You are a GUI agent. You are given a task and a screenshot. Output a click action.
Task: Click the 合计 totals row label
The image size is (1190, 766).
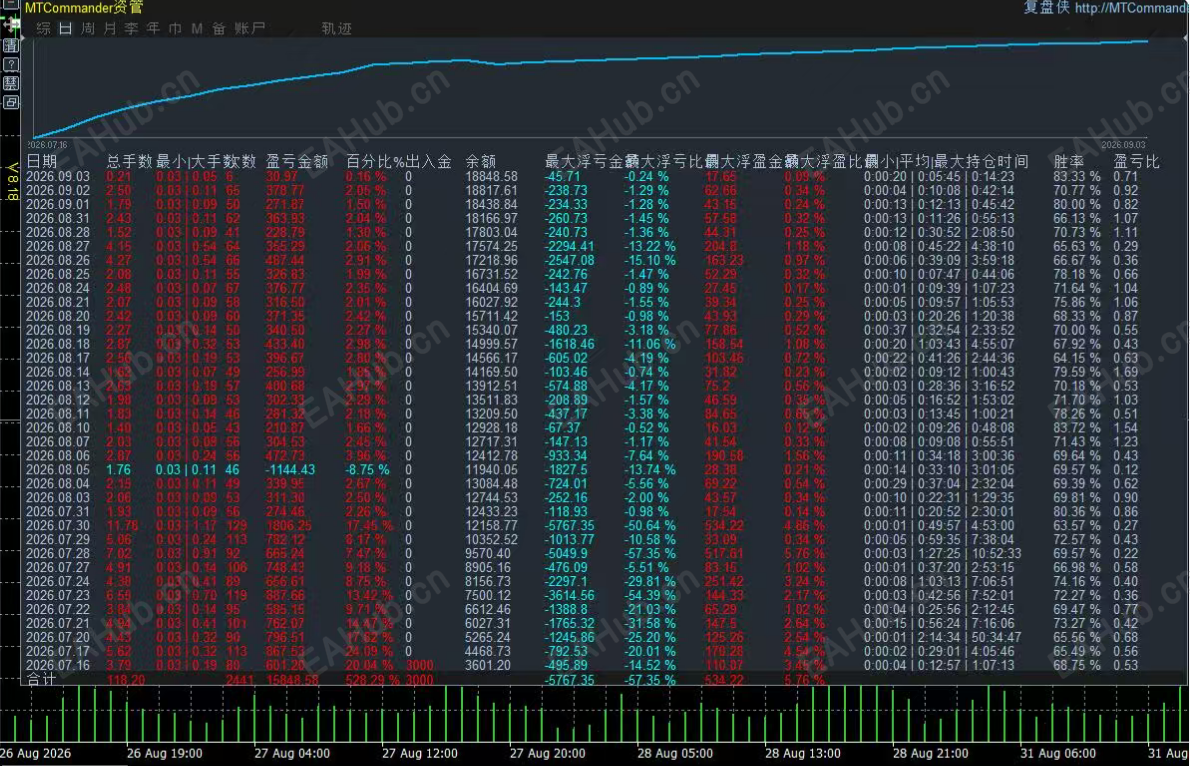tap(42, 679)
